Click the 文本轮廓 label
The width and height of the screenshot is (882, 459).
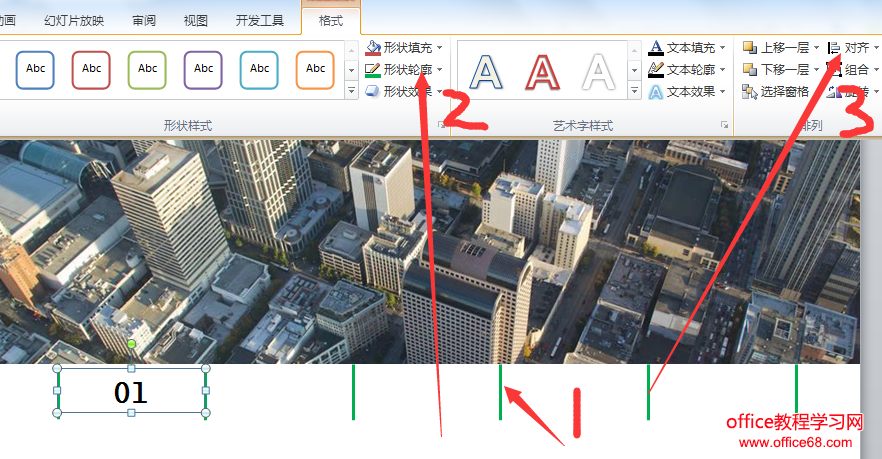coord(691,70)
